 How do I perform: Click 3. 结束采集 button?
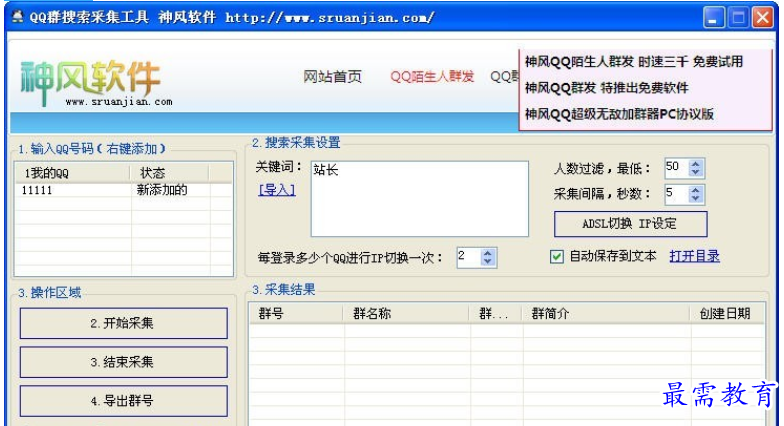124,362
